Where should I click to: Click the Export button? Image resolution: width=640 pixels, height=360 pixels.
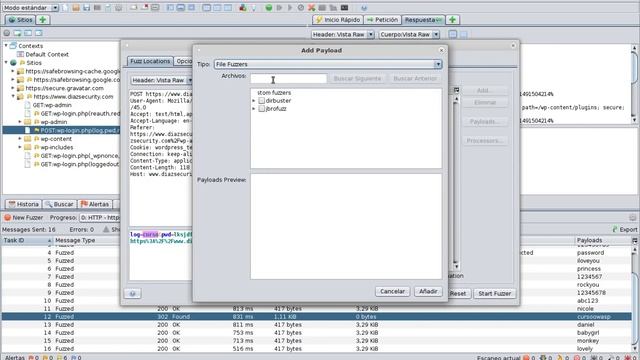click(x=624, y=229)
